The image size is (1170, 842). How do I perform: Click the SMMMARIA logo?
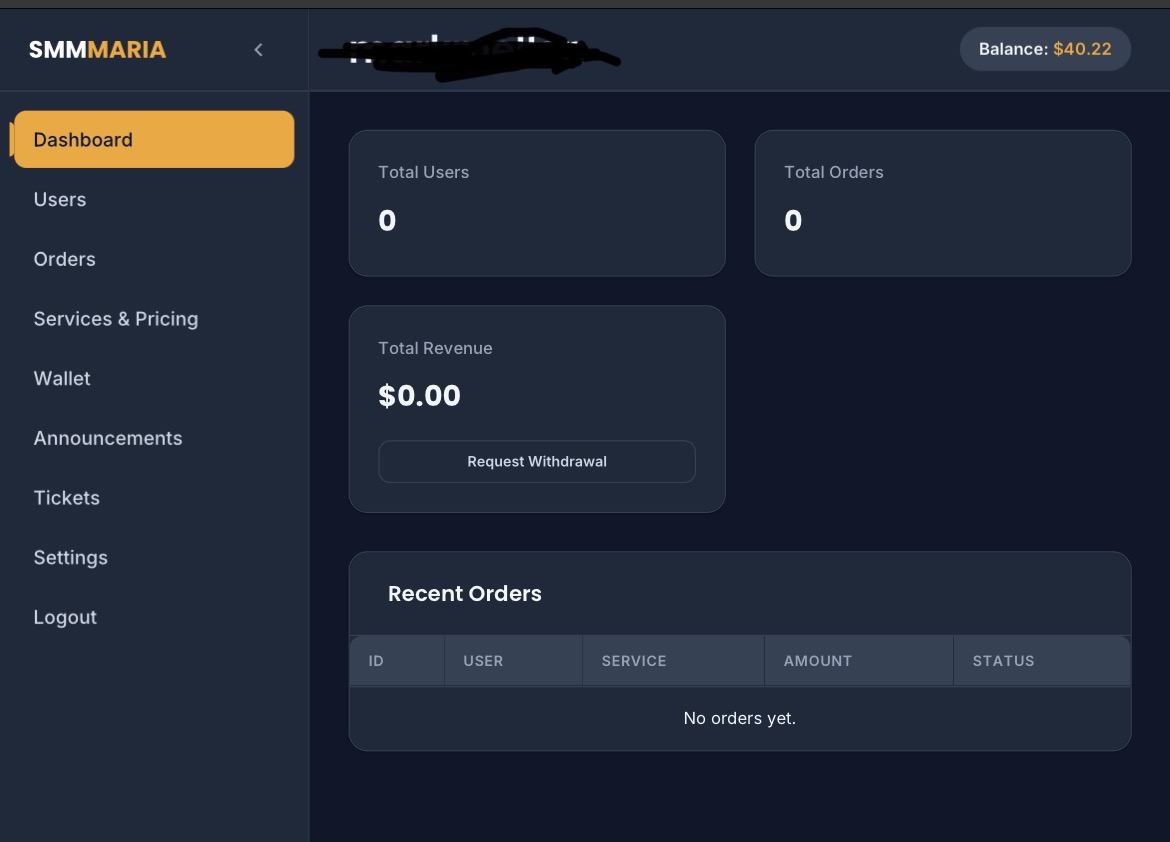97,50
